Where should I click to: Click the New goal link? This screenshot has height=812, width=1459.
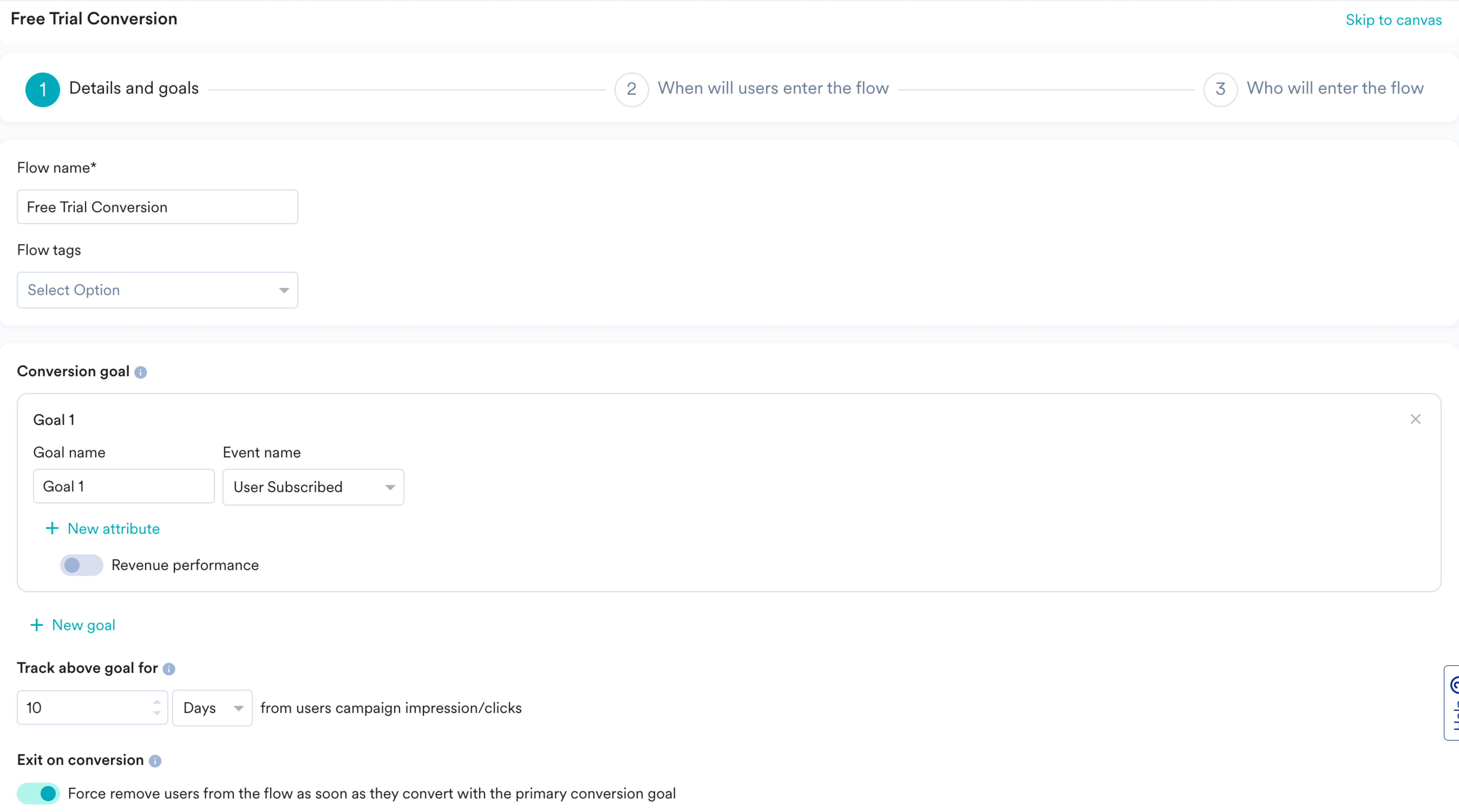pyautogui.click(x=83, y=625)
